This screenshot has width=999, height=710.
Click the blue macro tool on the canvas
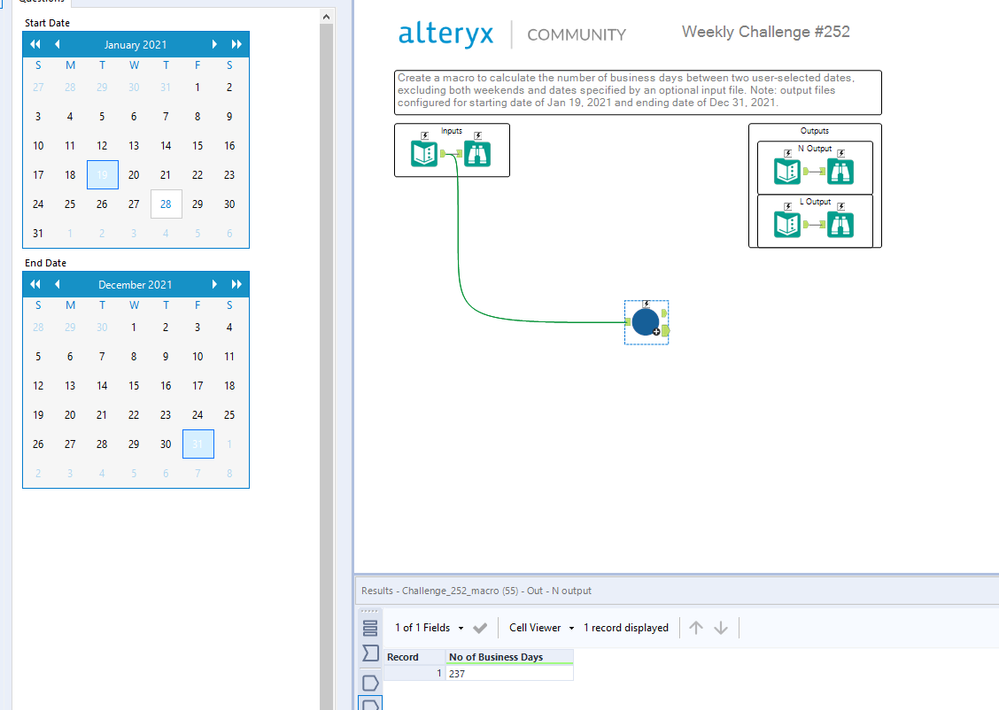click(645, 322)
